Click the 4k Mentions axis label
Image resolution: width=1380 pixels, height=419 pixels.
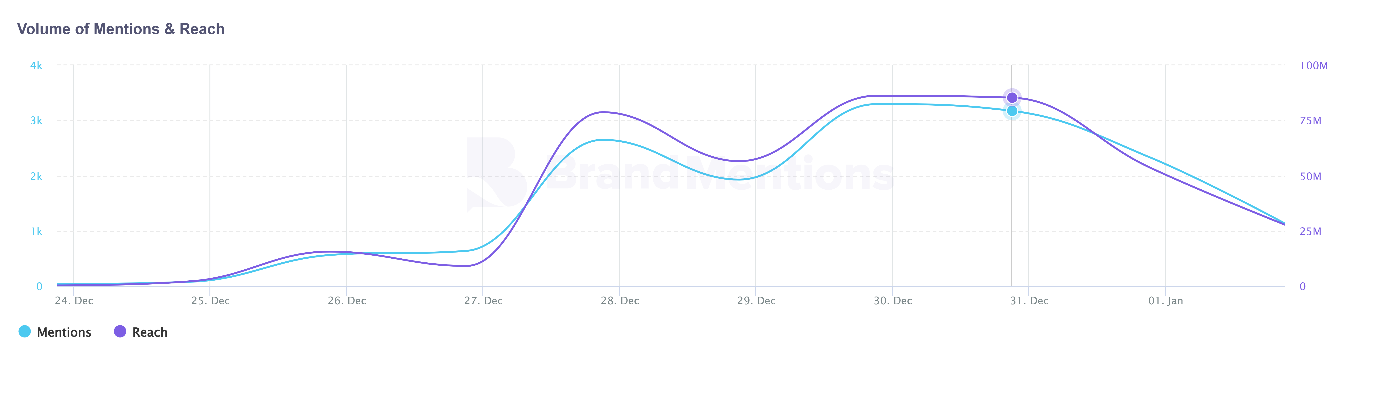pos(36,66)
